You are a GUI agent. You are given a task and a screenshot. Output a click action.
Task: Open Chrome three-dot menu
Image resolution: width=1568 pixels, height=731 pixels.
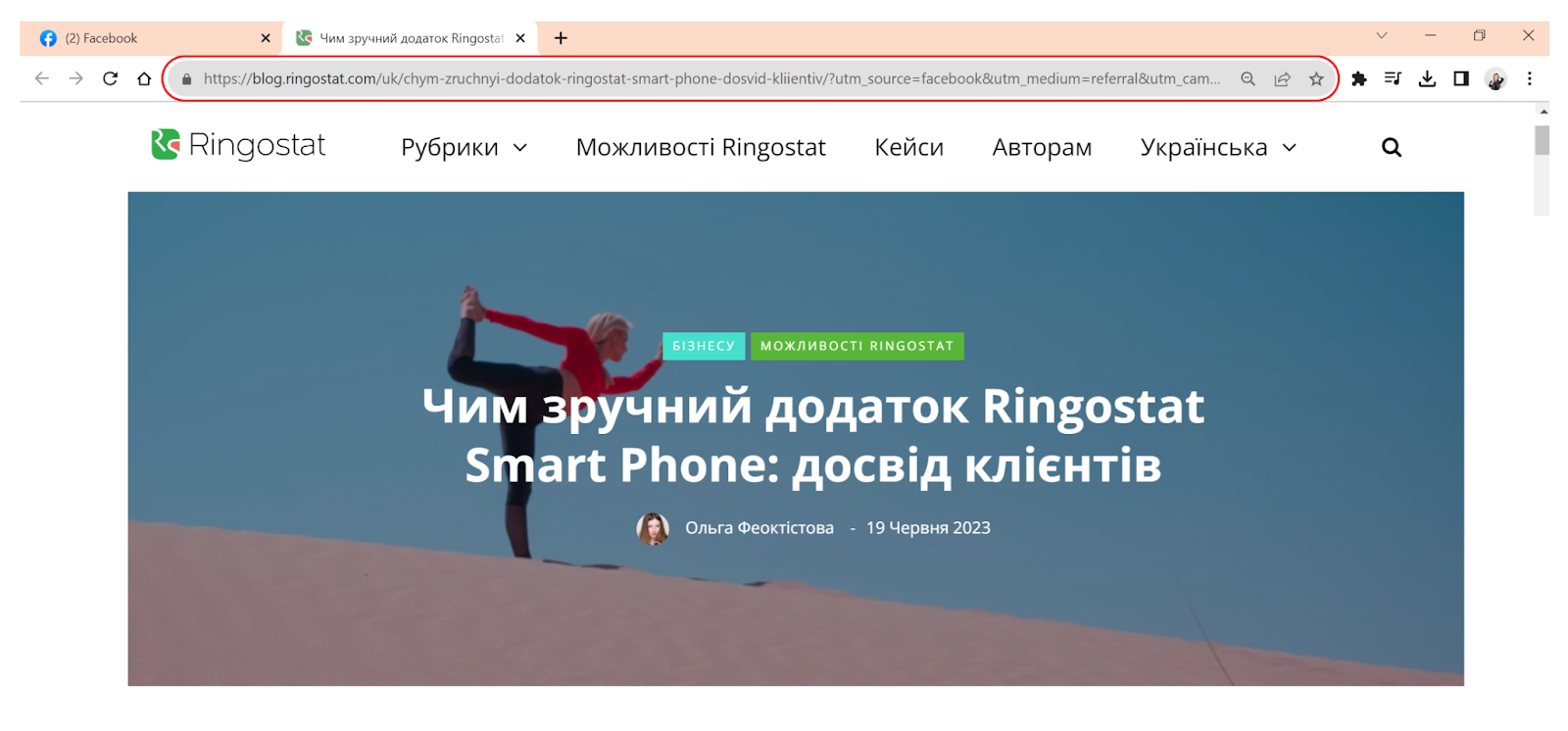tap(1529, 78)
